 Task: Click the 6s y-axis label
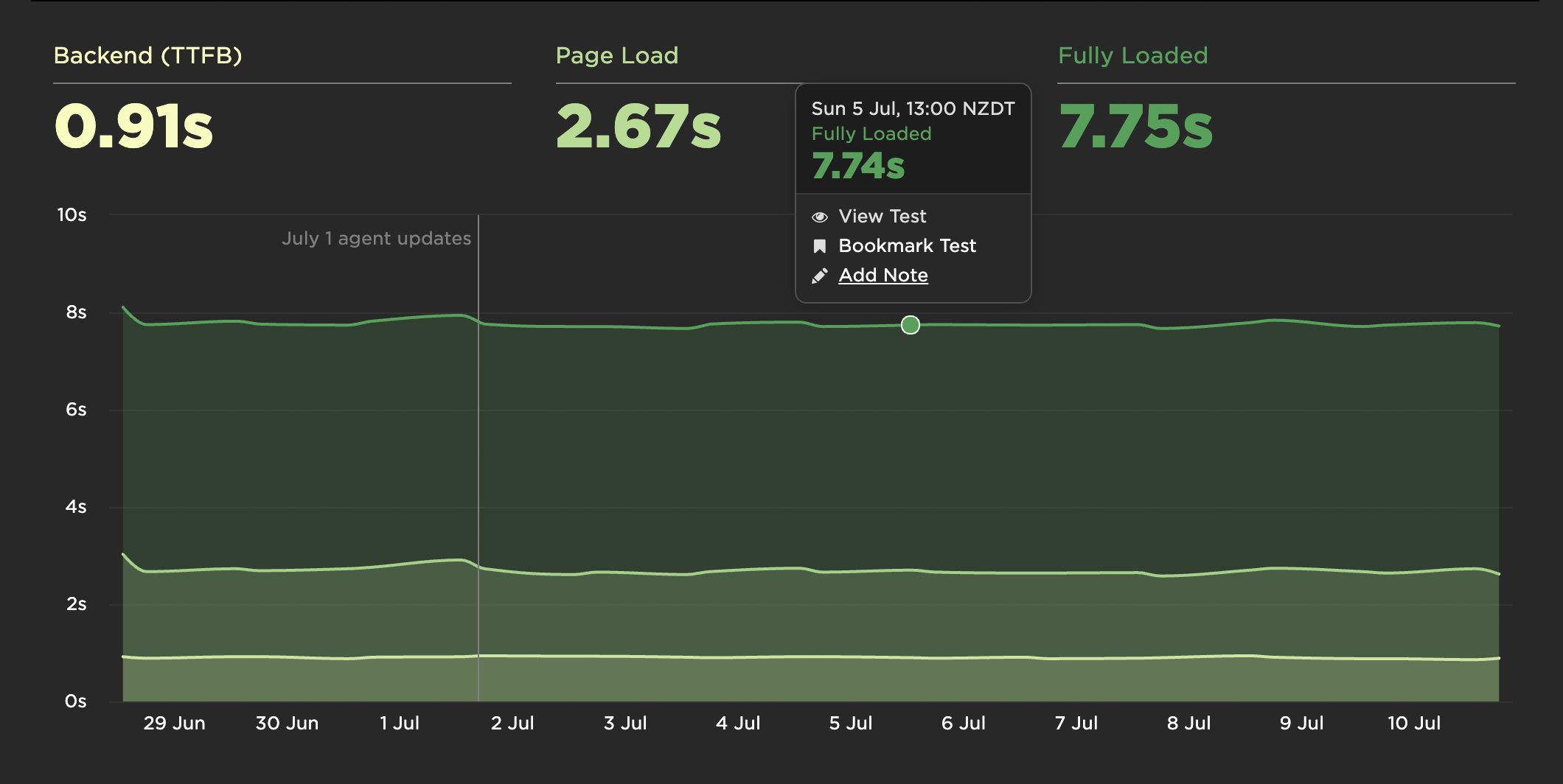pyautogui.click(x=76, y=409)
